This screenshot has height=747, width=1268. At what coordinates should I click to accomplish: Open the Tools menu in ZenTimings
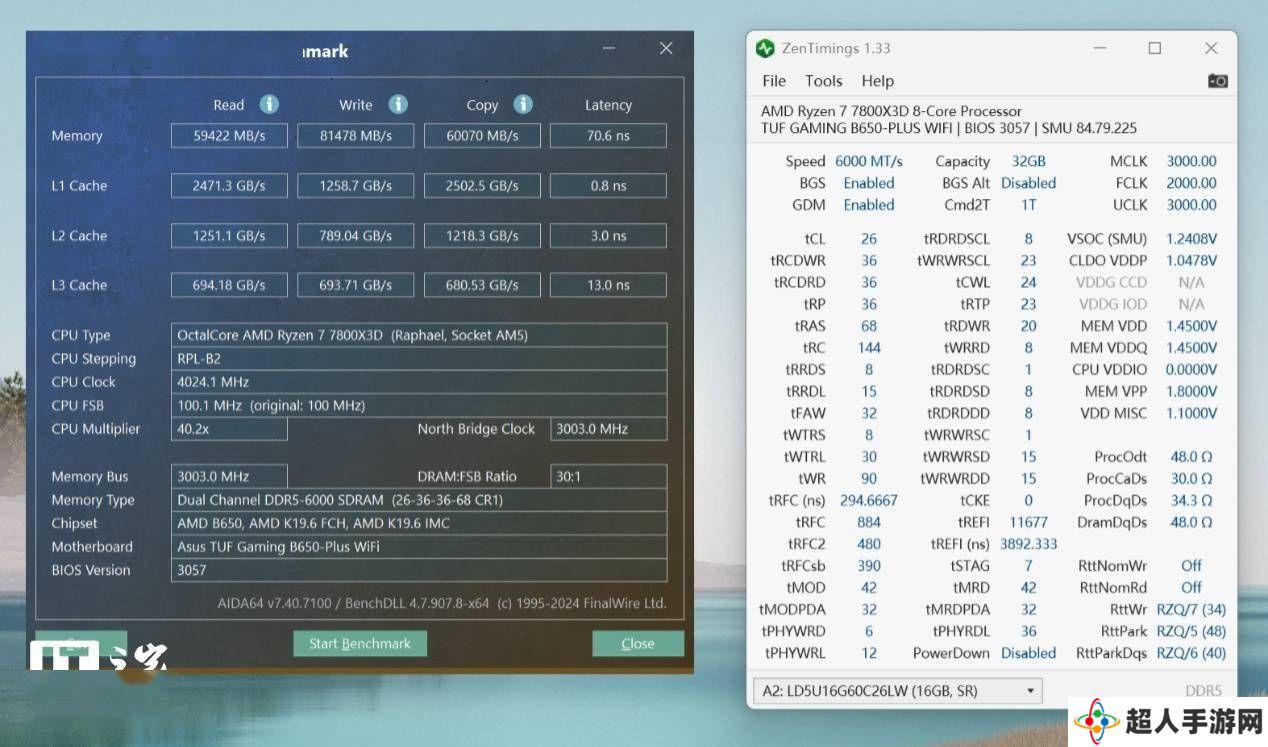coord(824,81)
